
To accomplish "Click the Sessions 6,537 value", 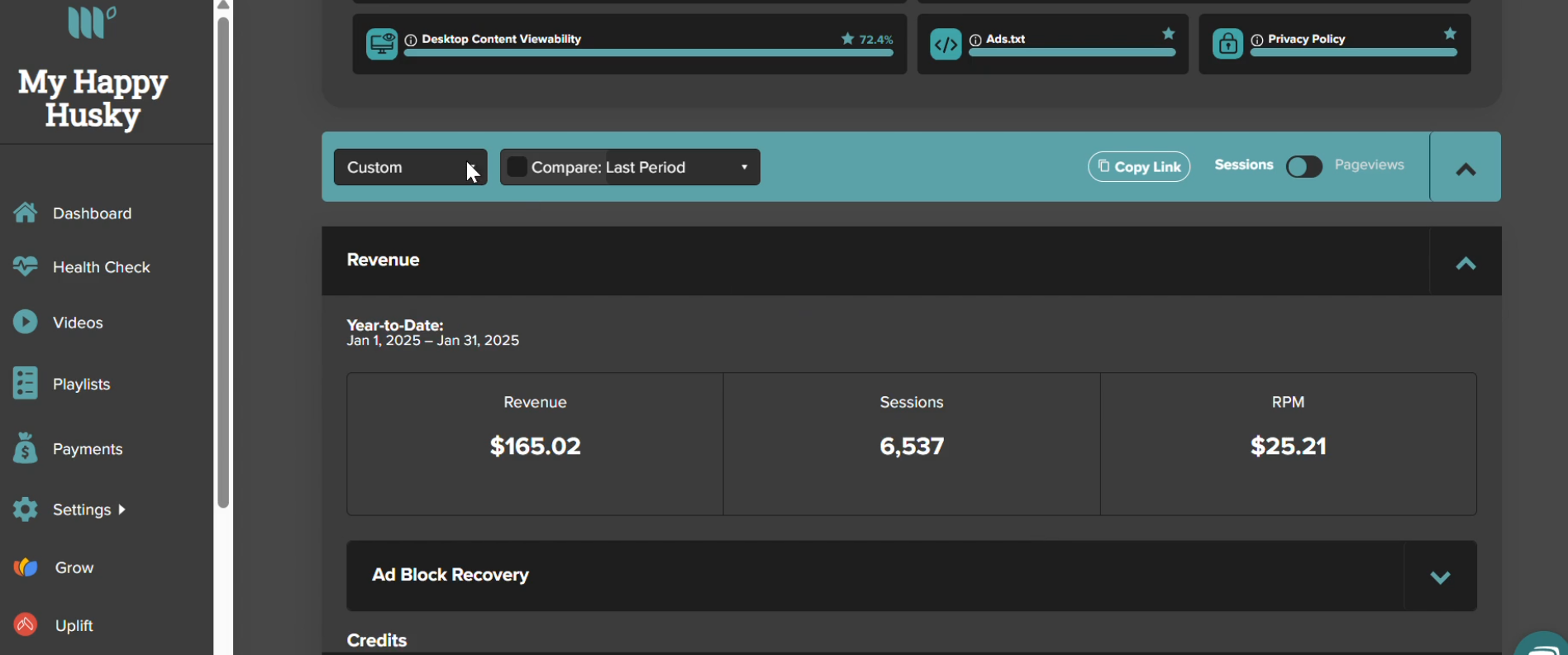I will tap(912, 446).
